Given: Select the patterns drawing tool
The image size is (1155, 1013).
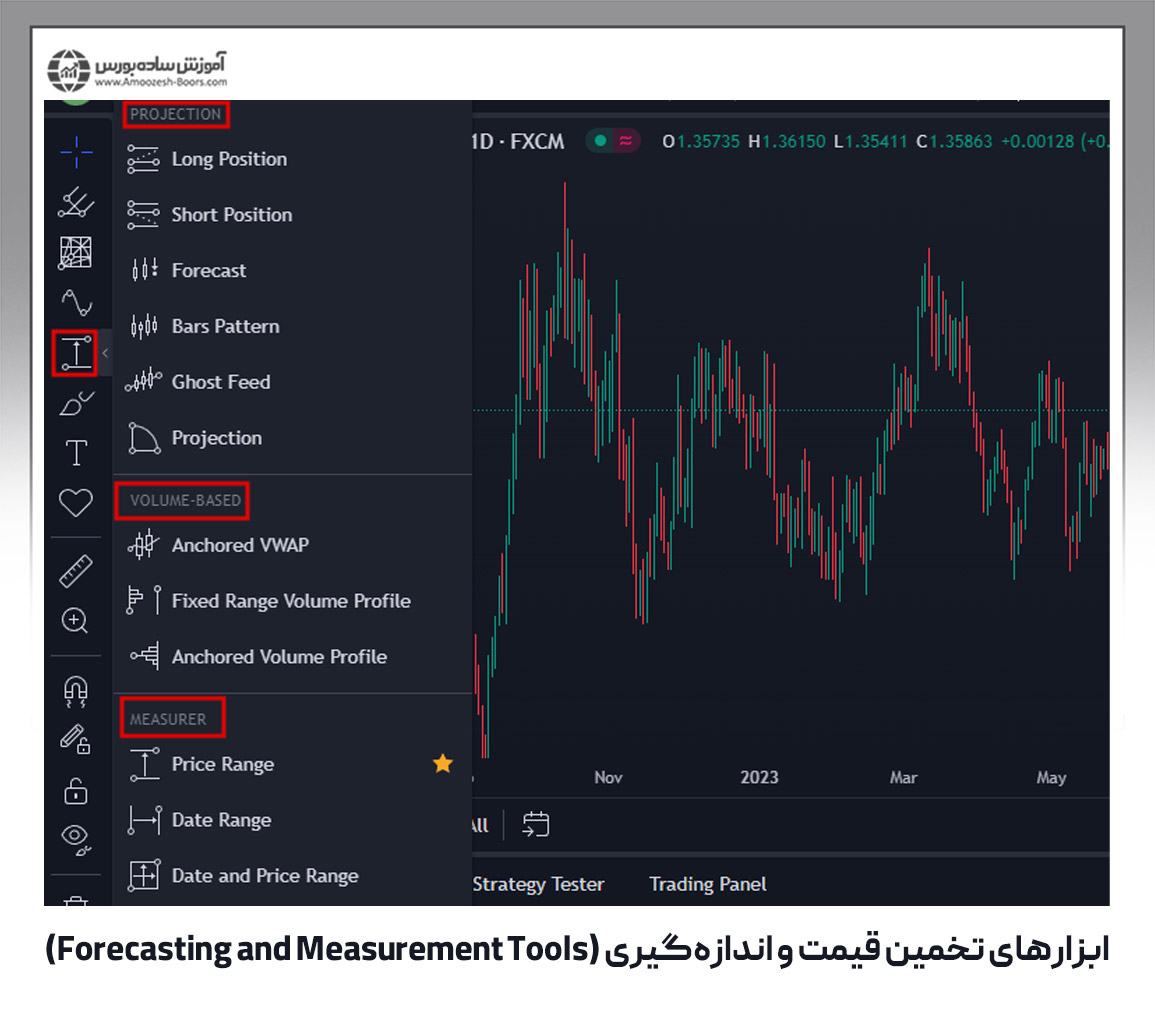Looking at the screenshot, I should pos(76,302).
